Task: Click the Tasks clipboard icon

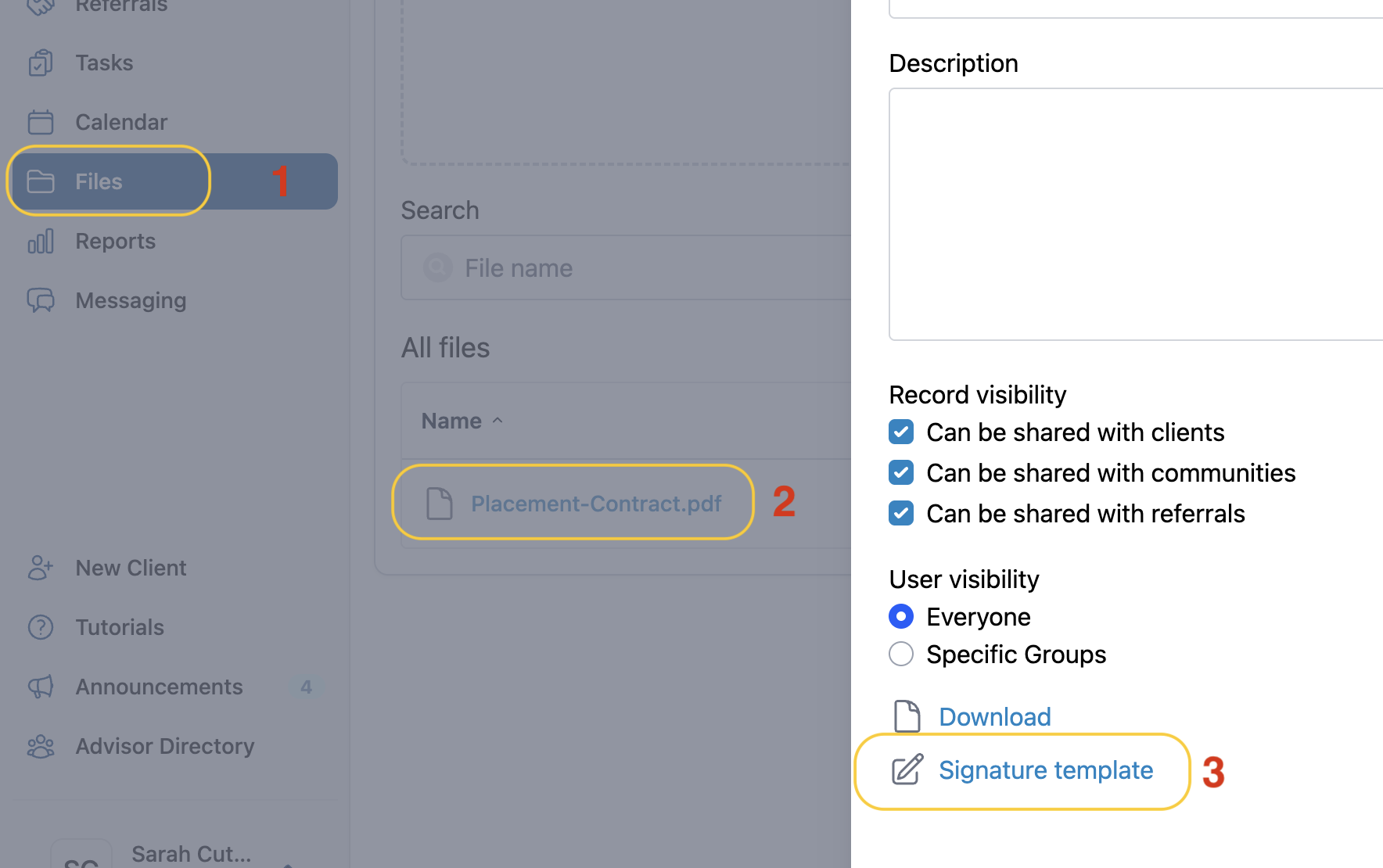Action: (x=41, y=63)
